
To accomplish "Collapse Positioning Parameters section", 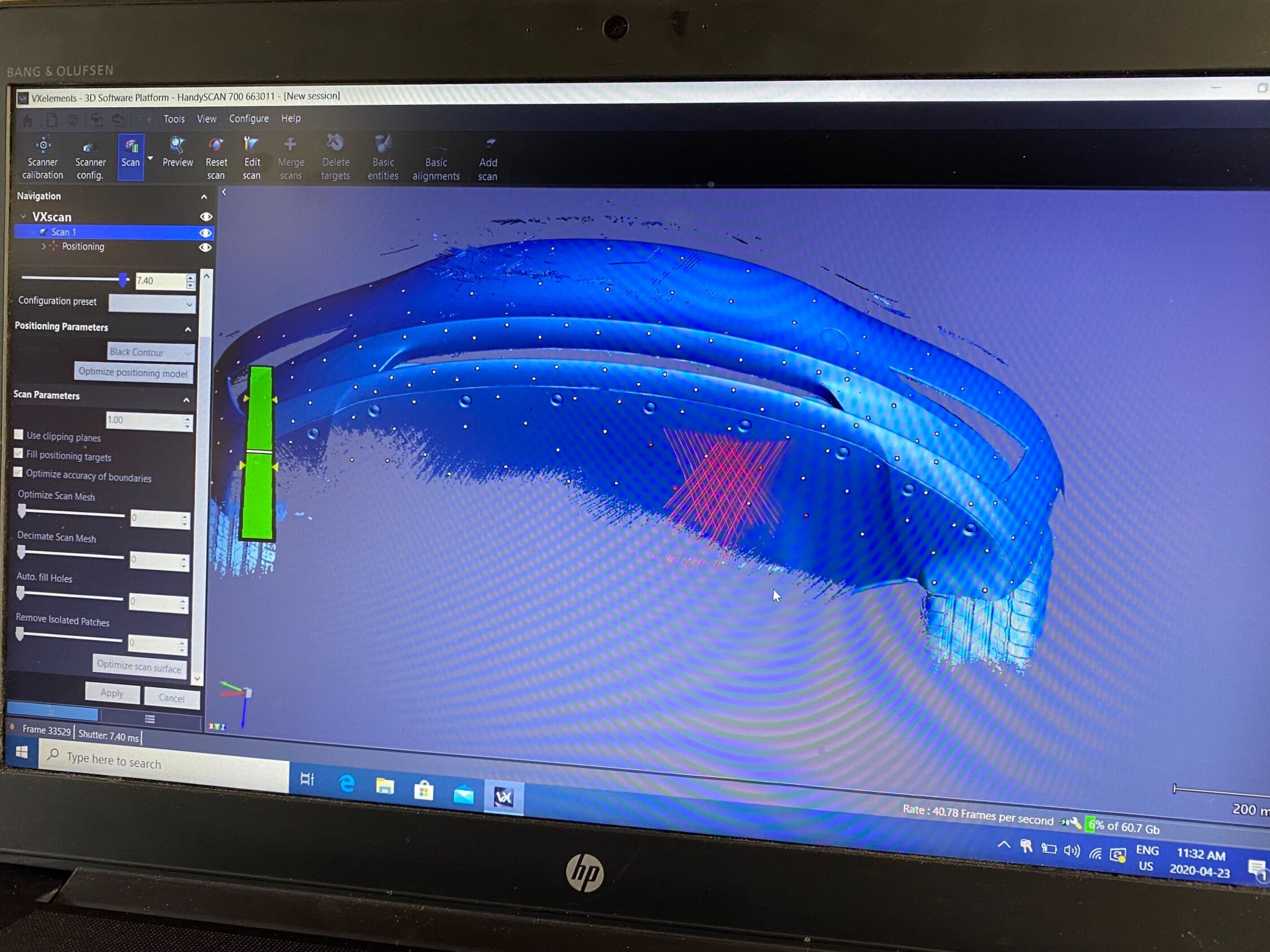I will [188, 329].
